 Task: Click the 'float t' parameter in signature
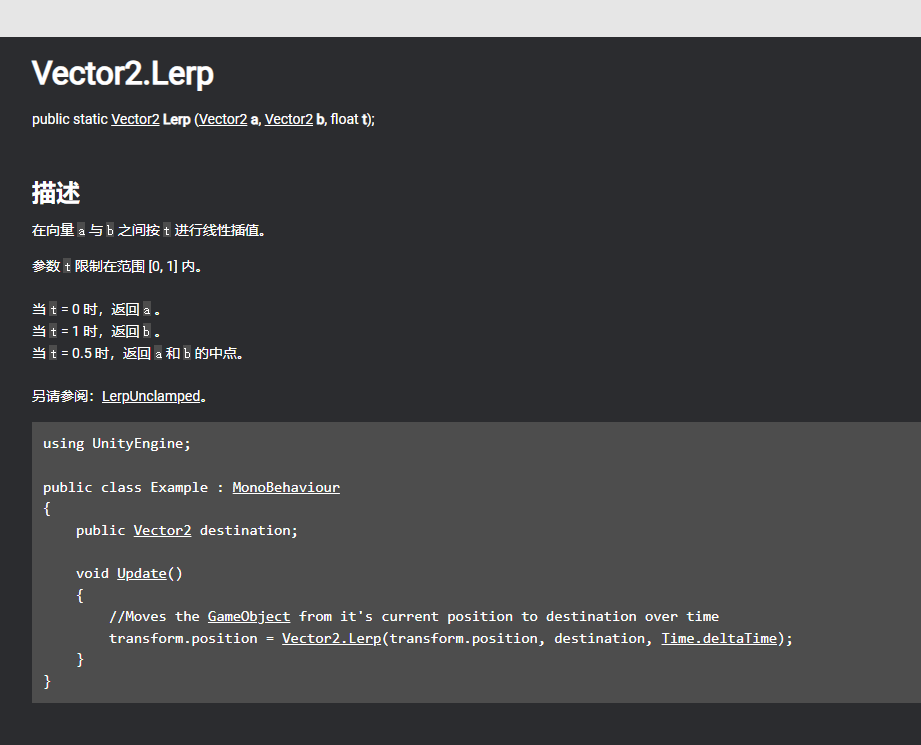(350, 119)
